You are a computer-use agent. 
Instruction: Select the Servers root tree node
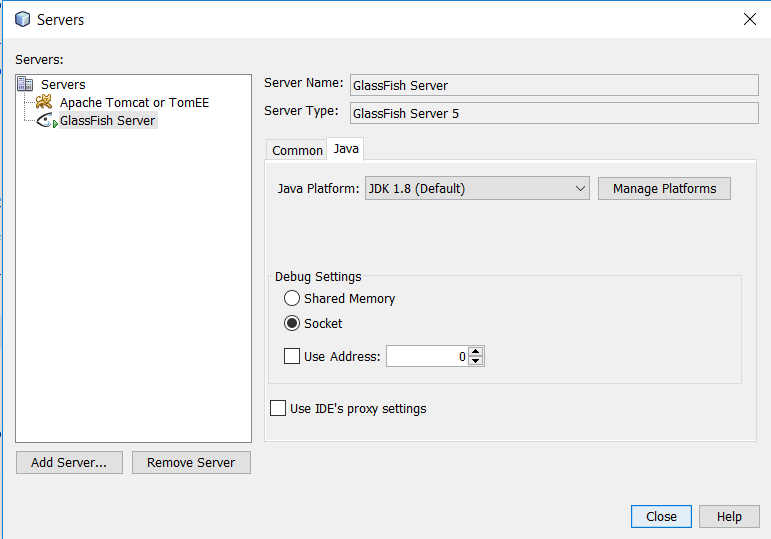(63, 84)
